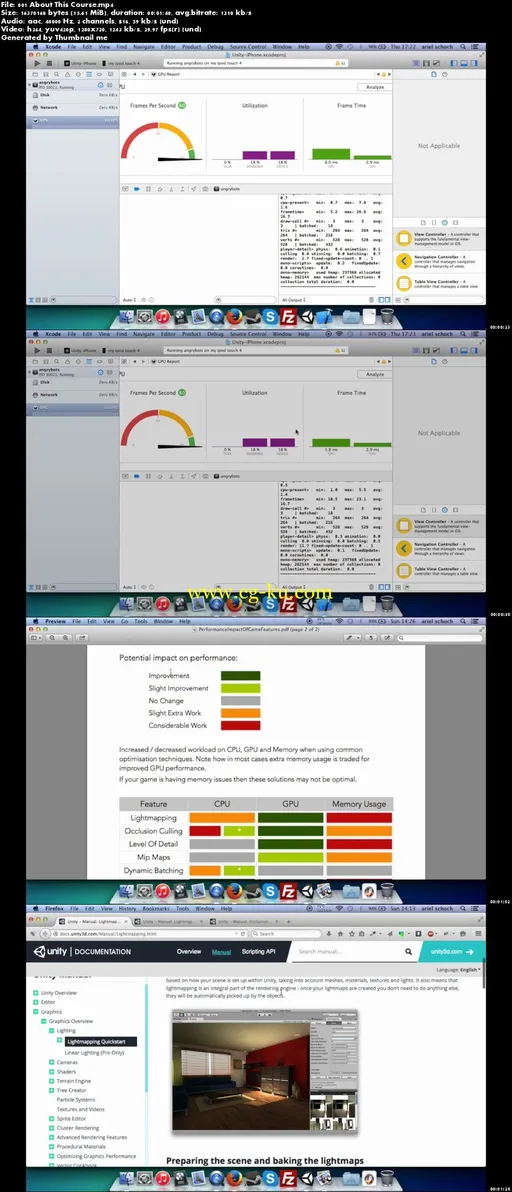
Task: Open All Output dropdown in 17:22 Xcode
Action: [295, 300]
